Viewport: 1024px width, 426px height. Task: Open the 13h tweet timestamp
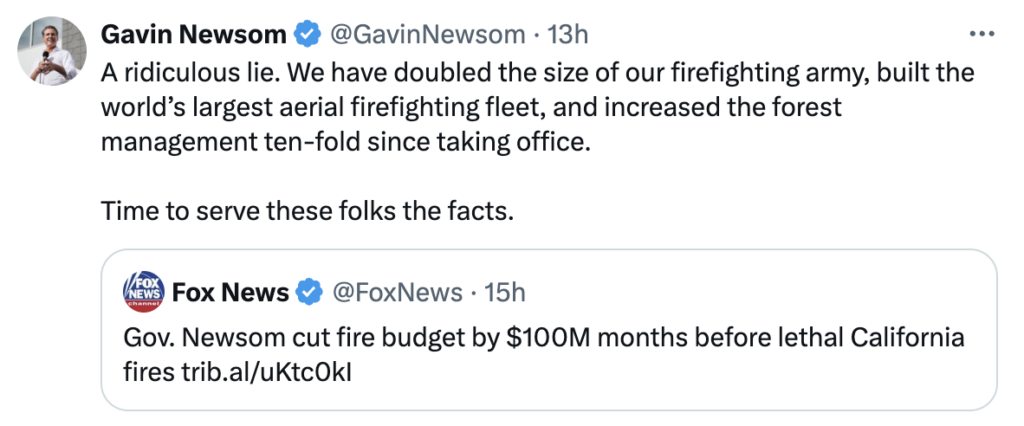tap(569, 35)
